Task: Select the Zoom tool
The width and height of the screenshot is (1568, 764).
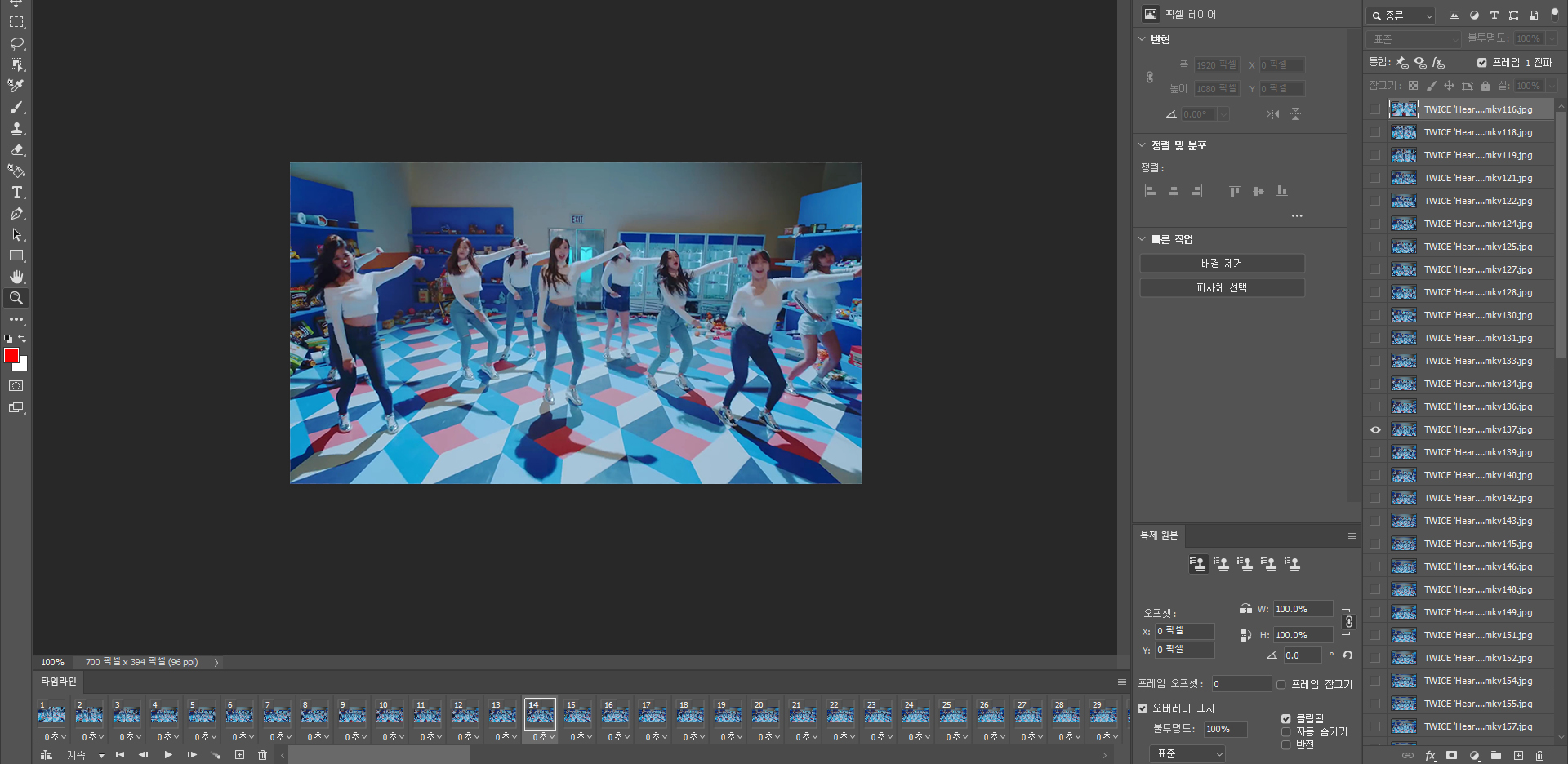Action: [16, 298]
